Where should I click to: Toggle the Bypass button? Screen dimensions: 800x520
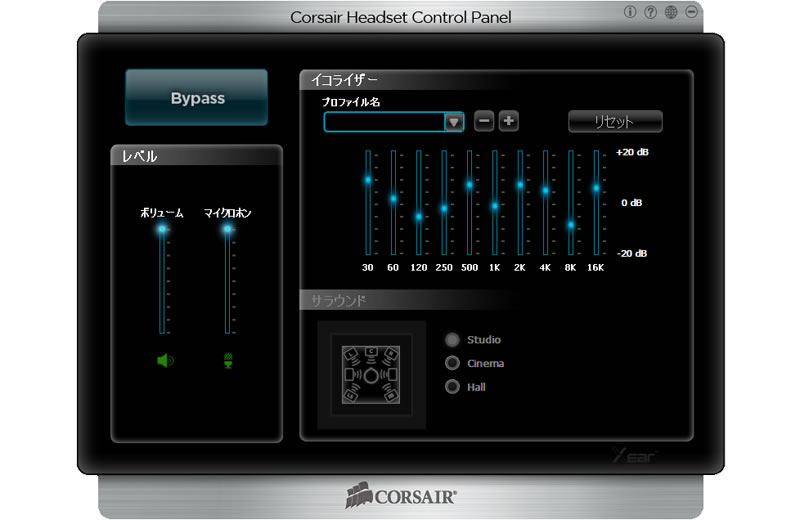point(197,97)
